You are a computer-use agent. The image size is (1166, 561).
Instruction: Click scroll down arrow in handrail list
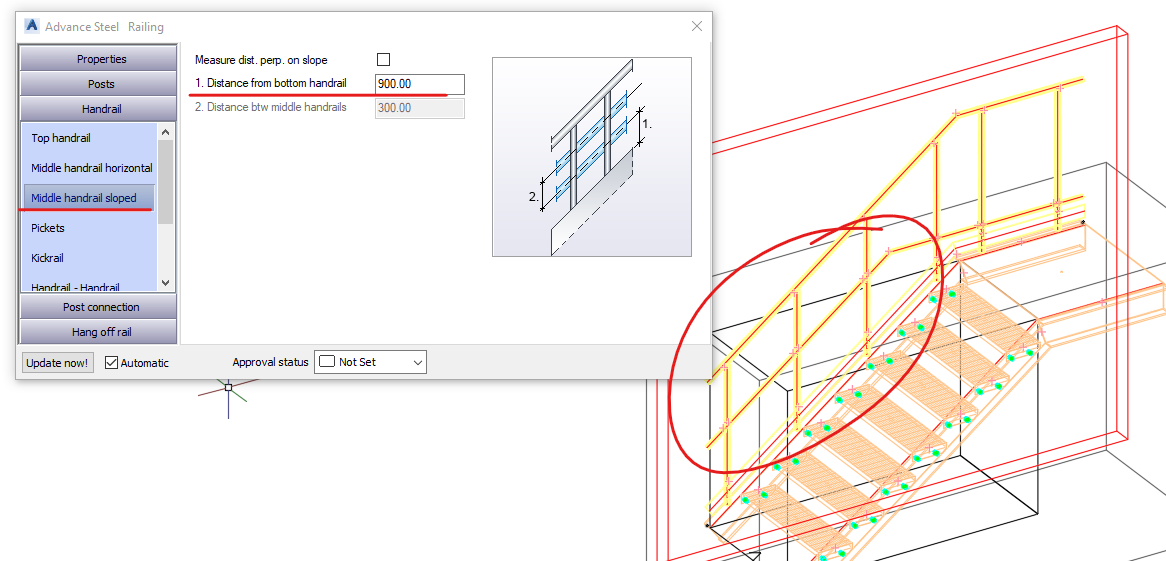click(x=165, y=283)
